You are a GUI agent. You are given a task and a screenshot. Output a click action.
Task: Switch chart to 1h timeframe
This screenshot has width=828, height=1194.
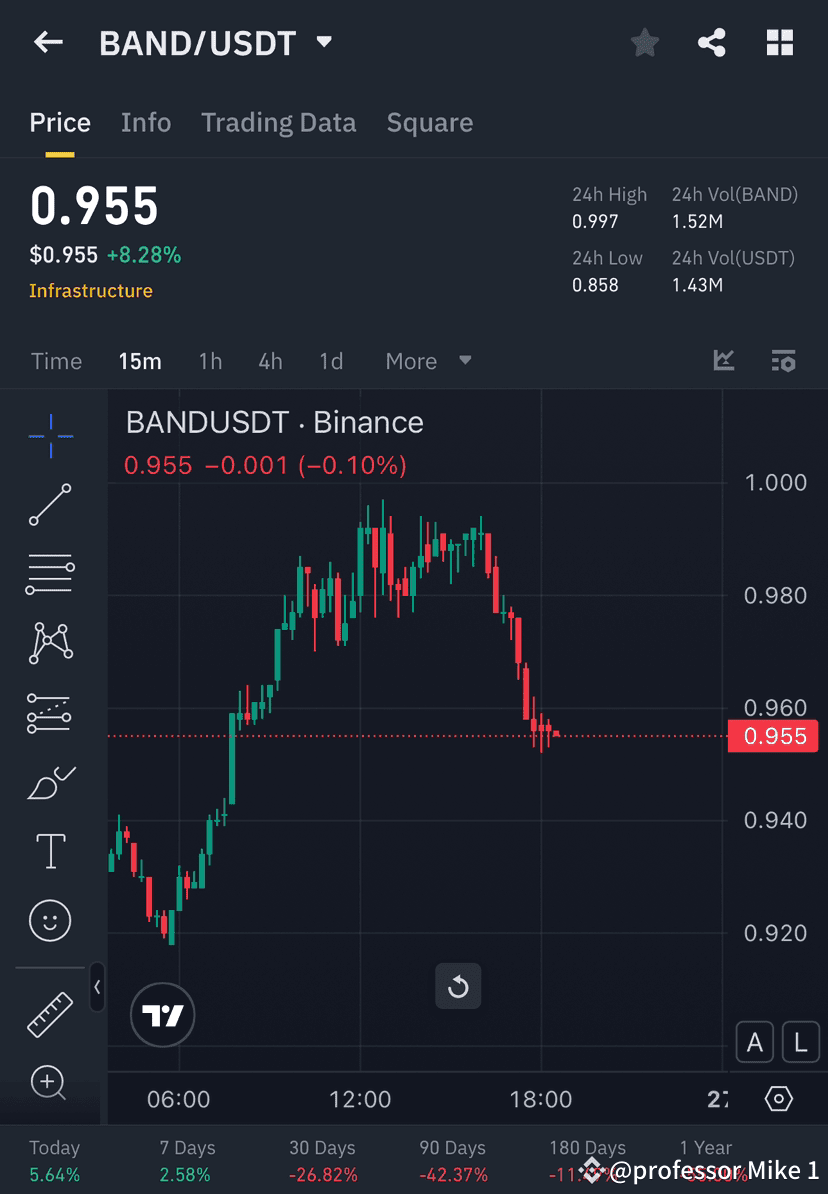click(x=210, y=361)
